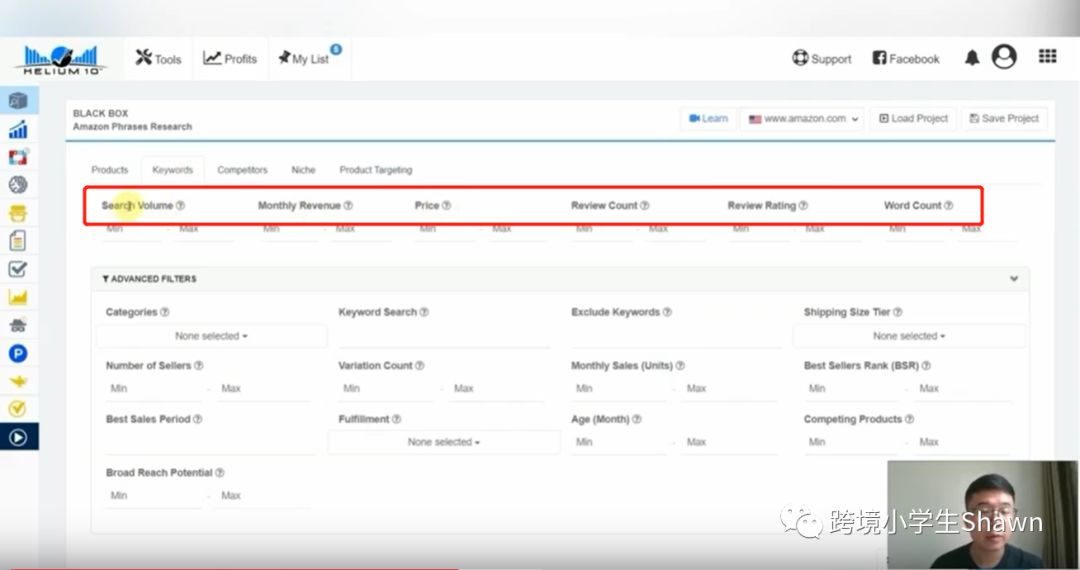This screenshot has height=570, width=1080.
Task: Open the Black Box cube icon in sidebar
Action: (x=19, y=101)
